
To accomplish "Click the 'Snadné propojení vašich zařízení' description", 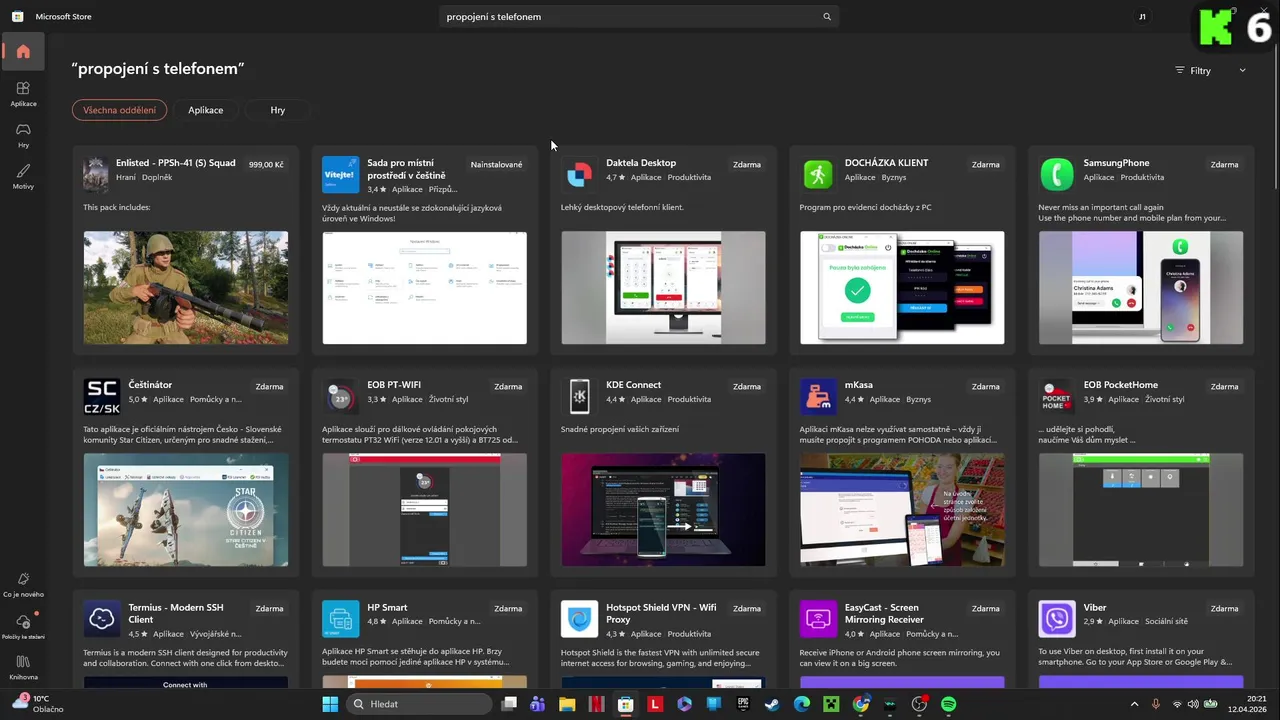I will 620,430.
